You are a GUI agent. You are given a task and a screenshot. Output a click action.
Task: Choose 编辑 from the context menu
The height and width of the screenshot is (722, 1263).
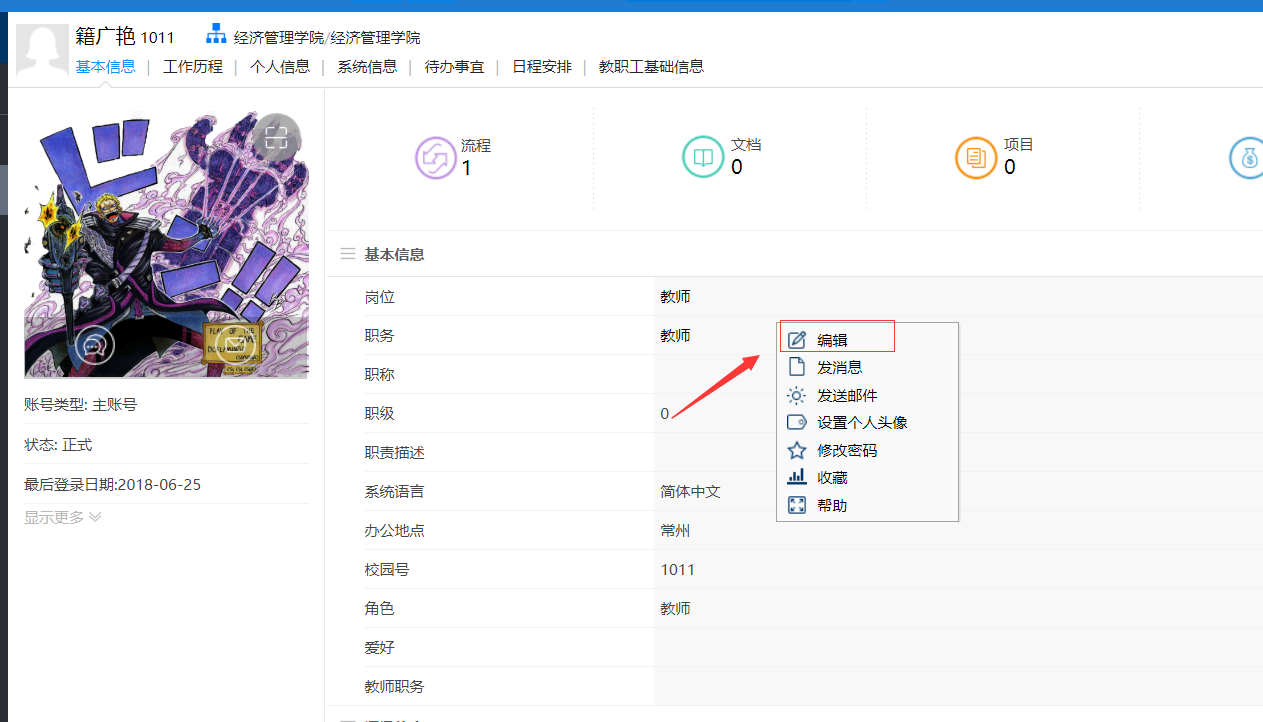click(832, 340)
